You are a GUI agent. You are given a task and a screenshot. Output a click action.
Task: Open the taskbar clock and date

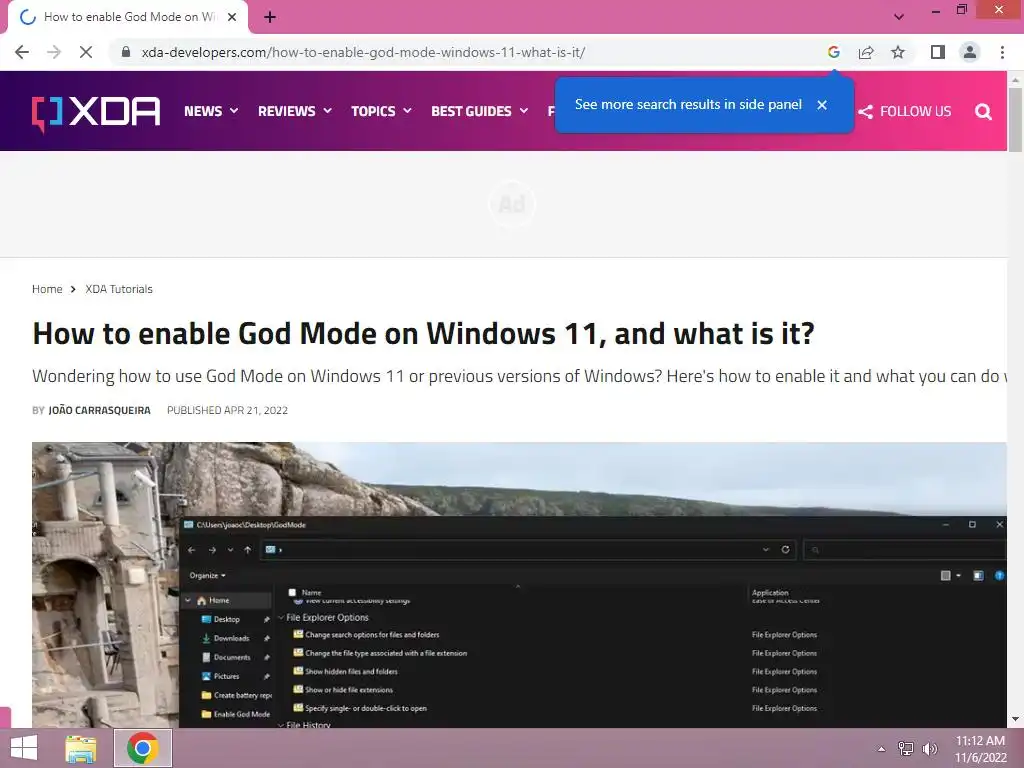[x=980, y=749]
